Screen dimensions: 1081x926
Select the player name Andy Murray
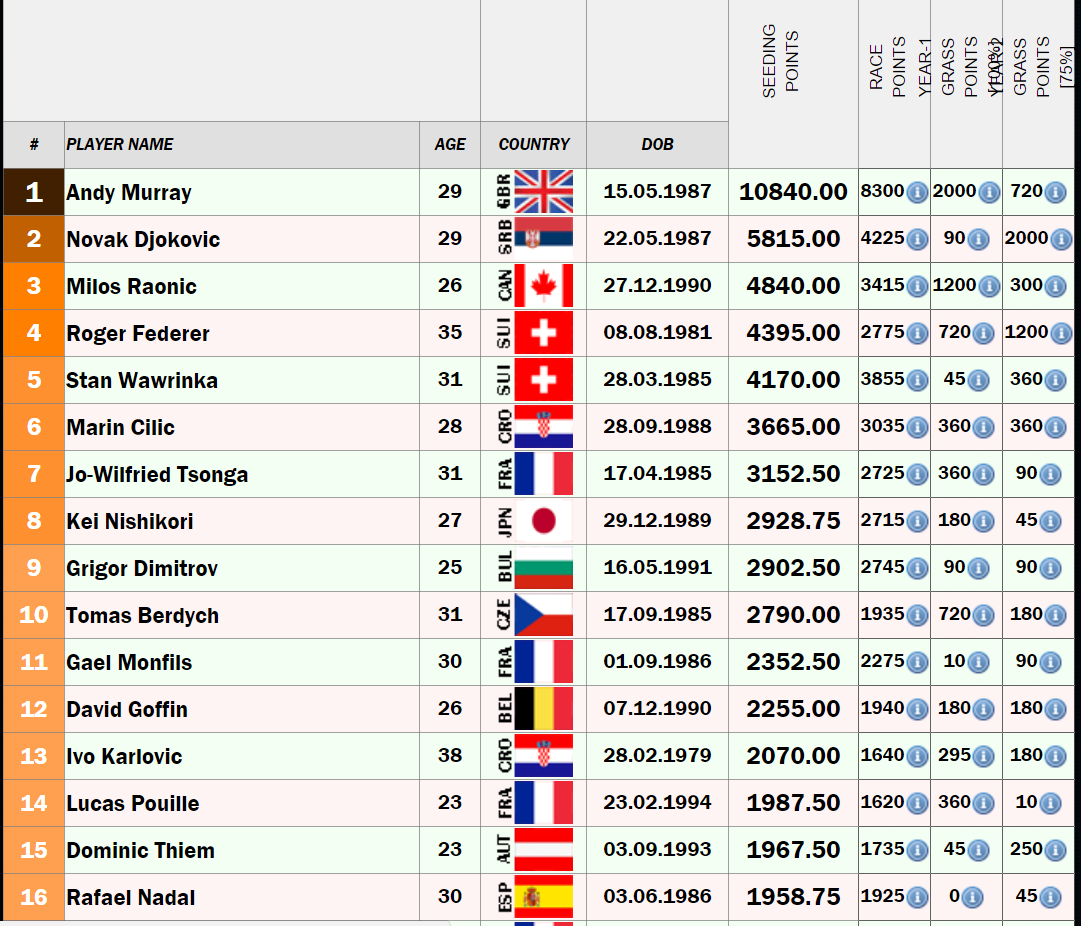click(x=129, y=192)
